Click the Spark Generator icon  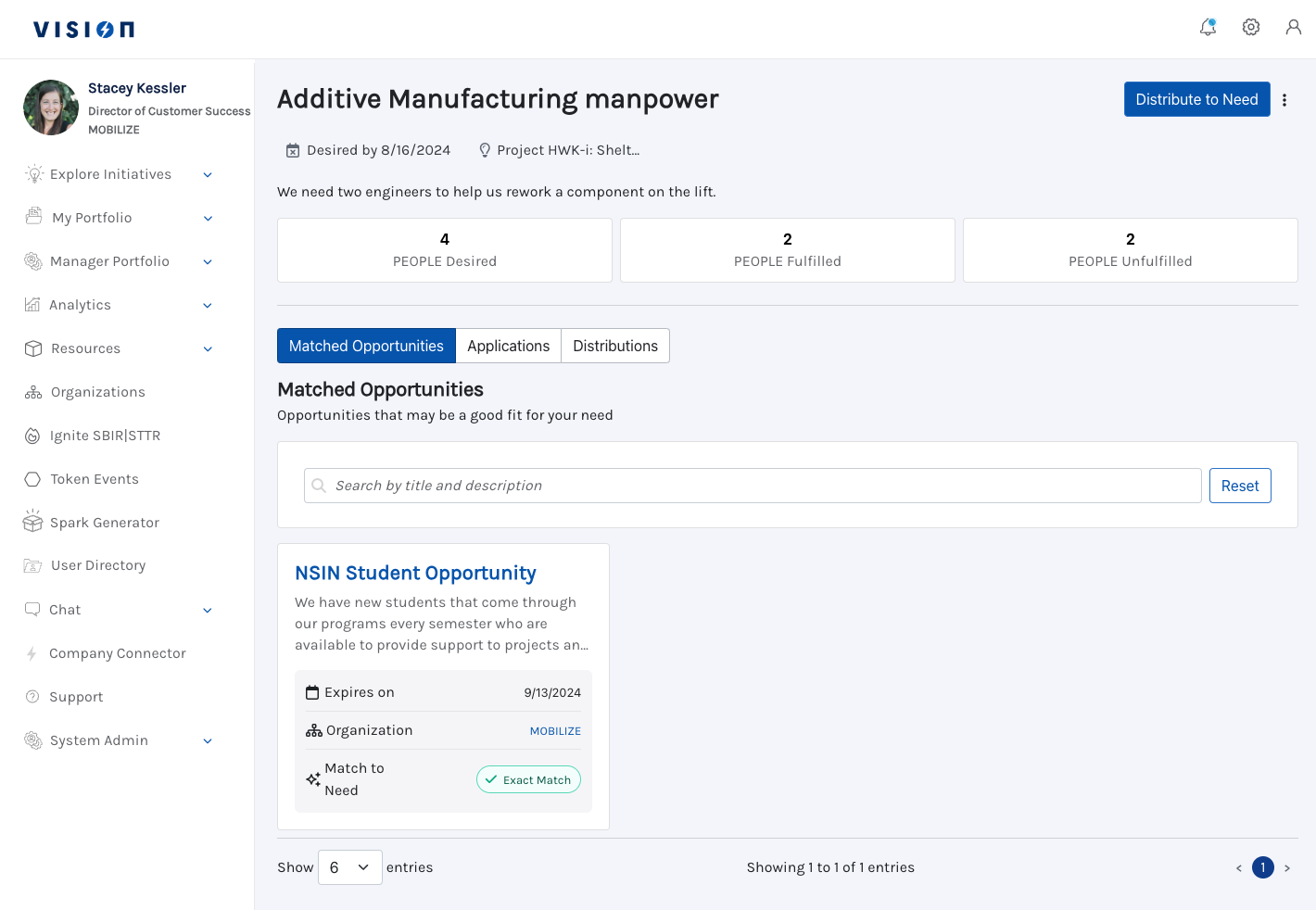(33, 522)
